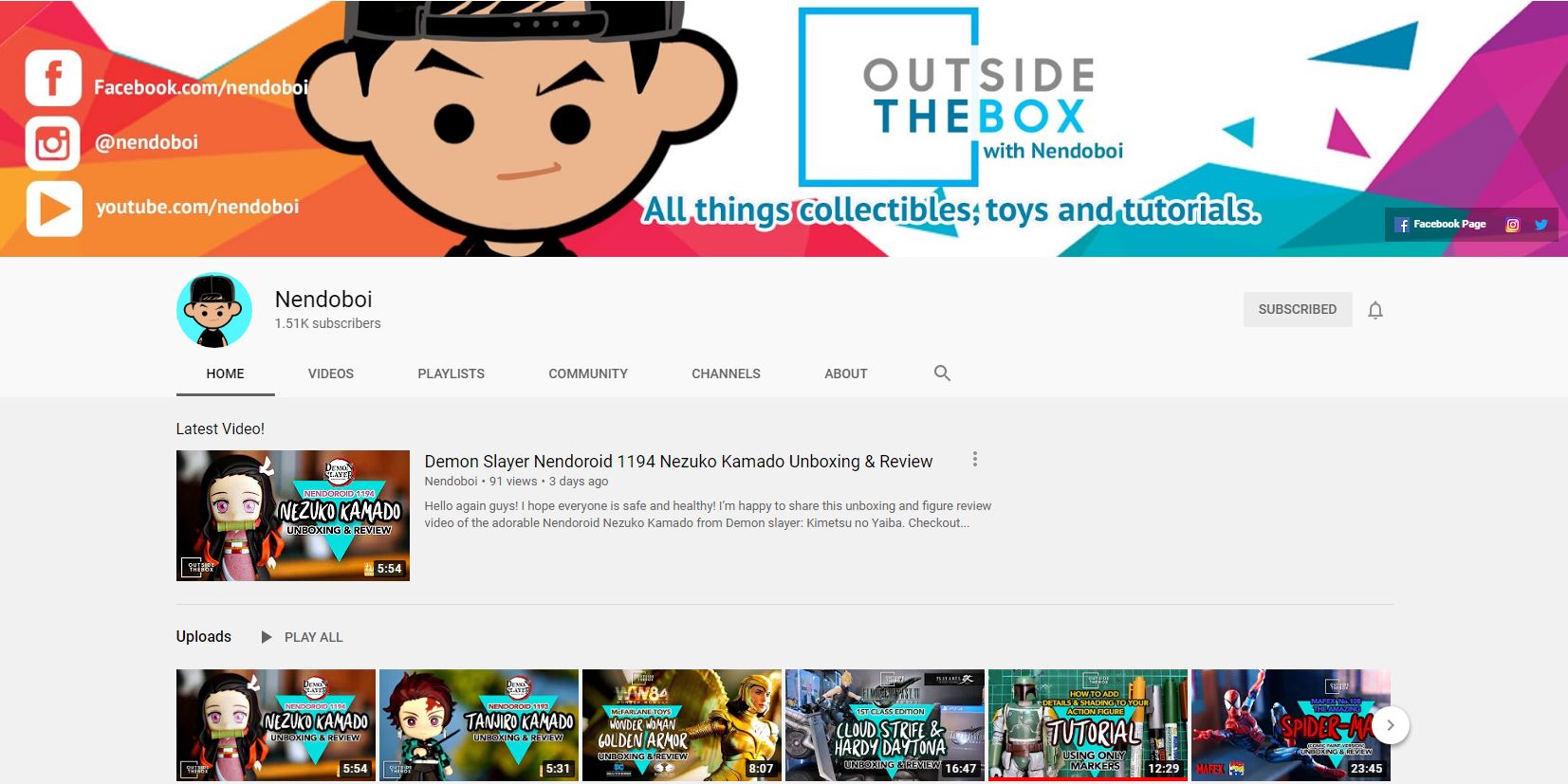Open Tanjiro Kamado unboxing video thumbnail
Screen dimensions: 1568x784
tap(479, 725)
